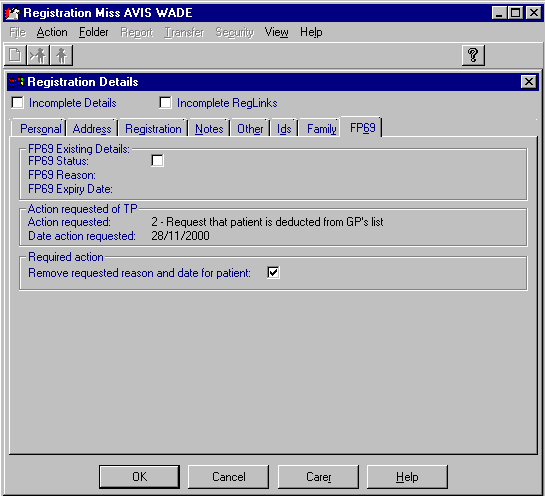The height and width of the screenshot is (496, 545).
Task: Click the OK button
Action: 139,477
